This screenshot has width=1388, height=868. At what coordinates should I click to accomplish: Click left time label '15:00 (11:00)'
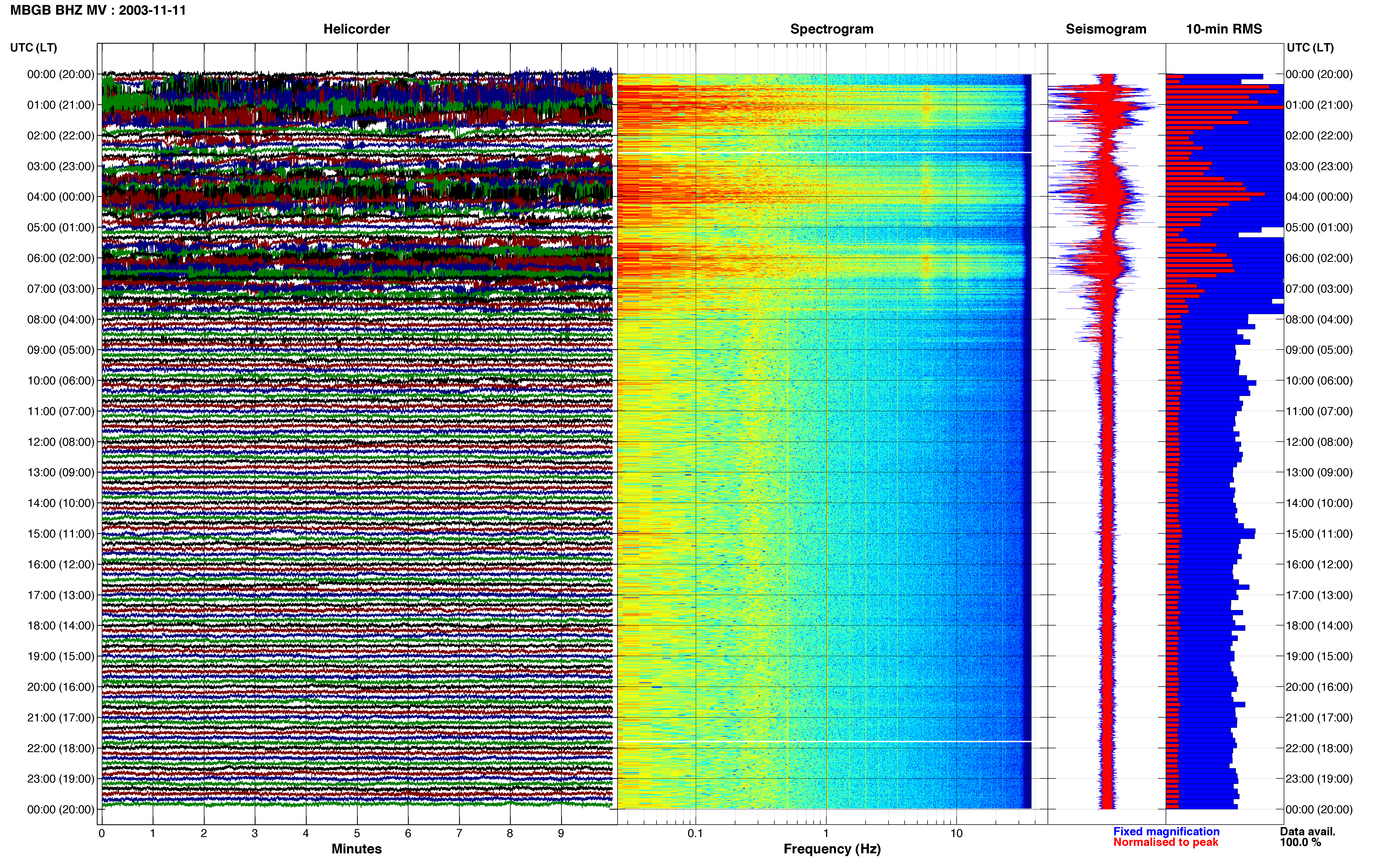(61, 533)
